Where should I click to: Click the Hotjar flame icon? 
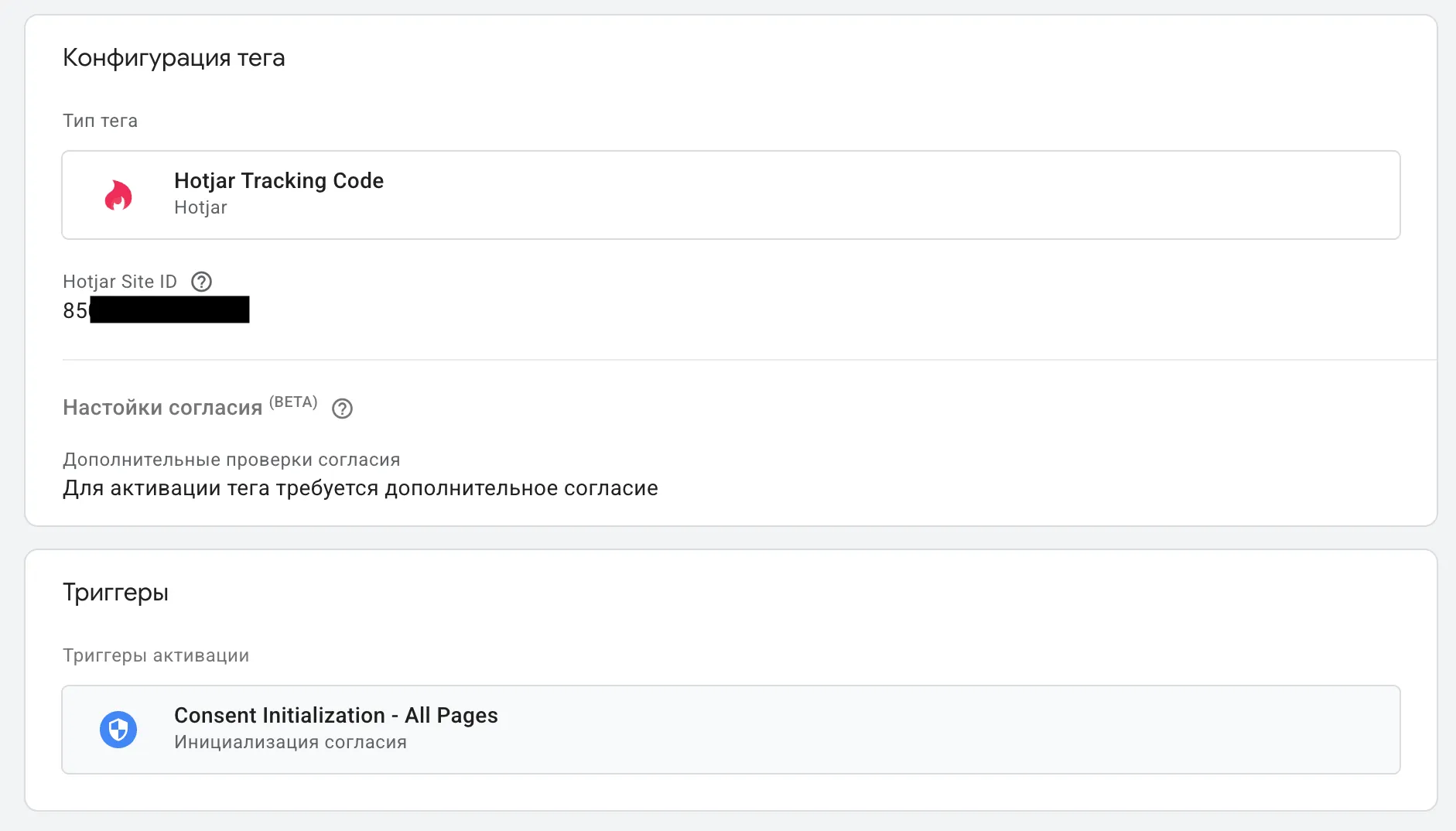[118, 195]
